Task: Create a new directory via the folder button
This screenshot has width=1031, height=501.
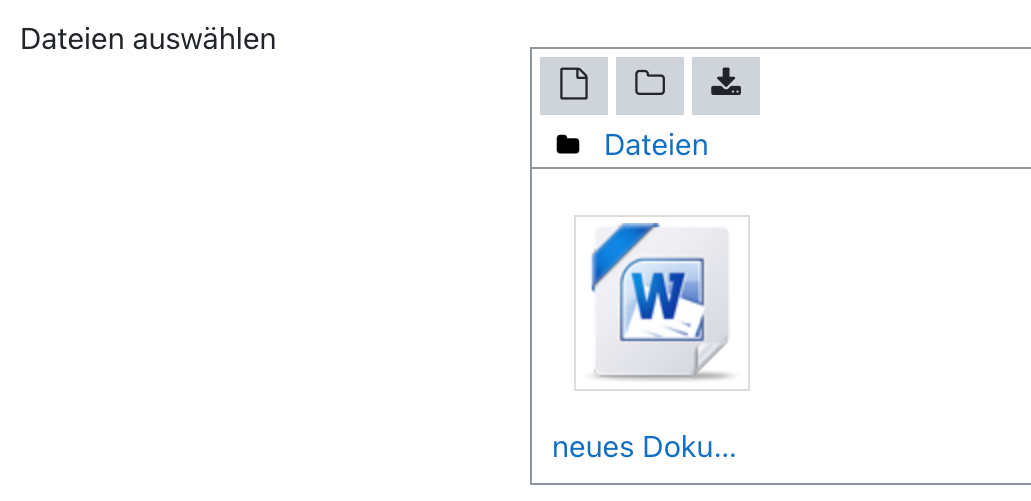Action: (650, 85)
